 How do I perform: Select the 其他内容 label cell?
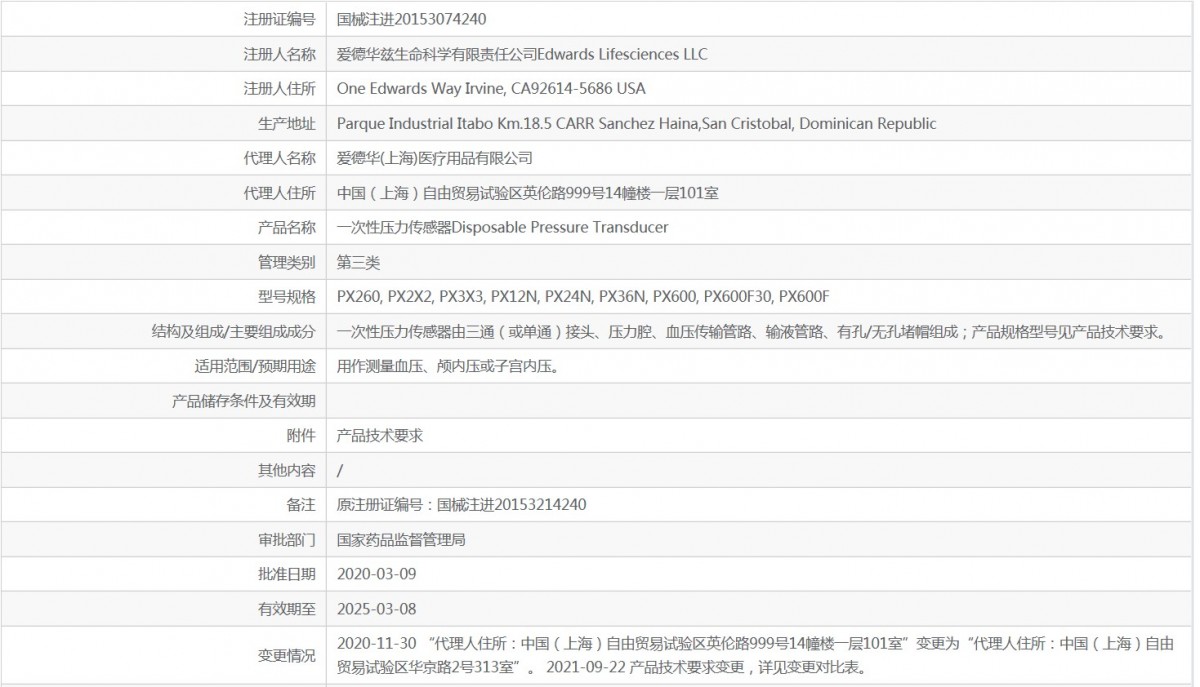click(x=286, y=470)
